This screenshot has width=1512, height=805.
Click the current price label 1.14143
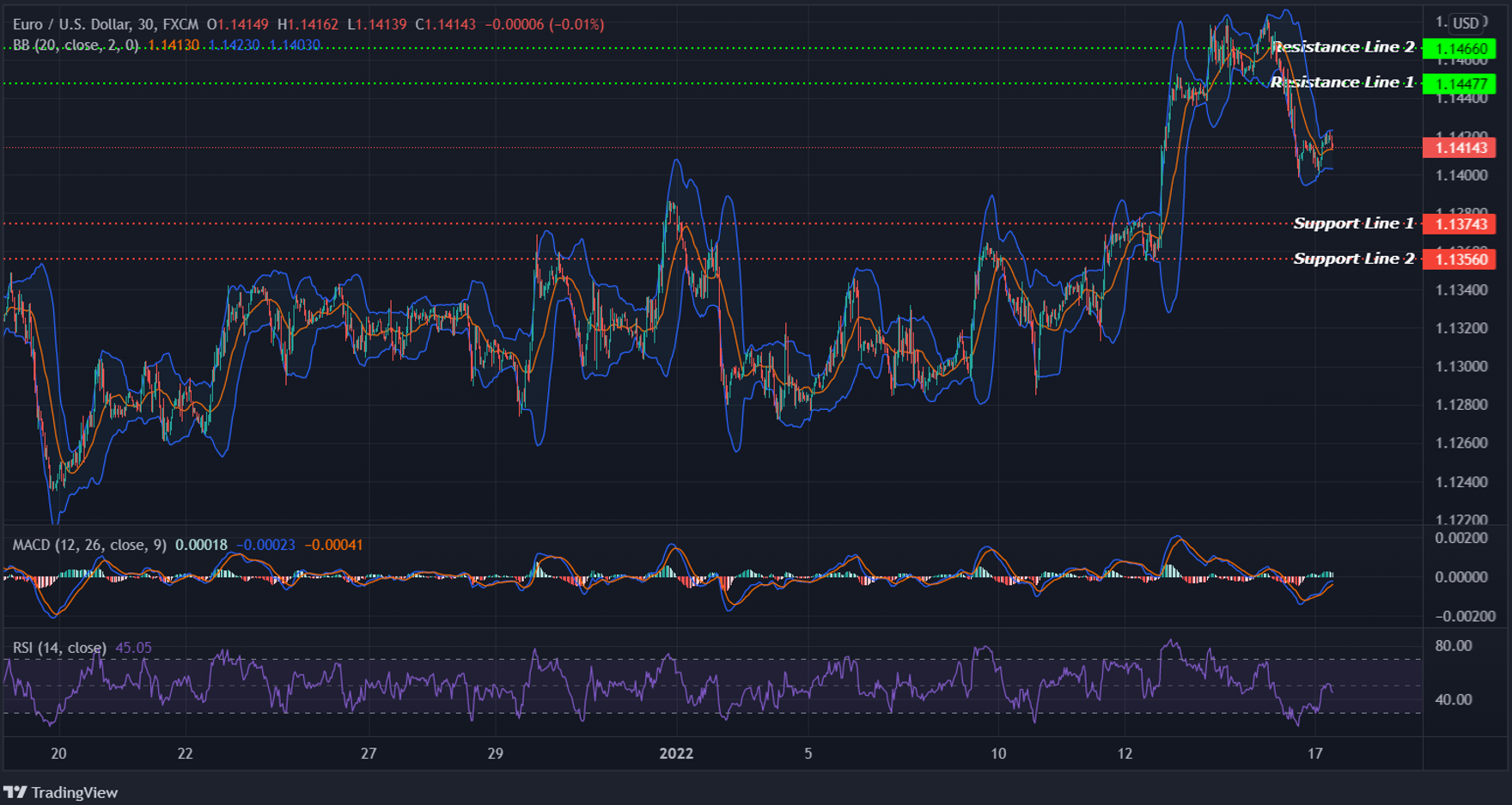click(1460, 148)
